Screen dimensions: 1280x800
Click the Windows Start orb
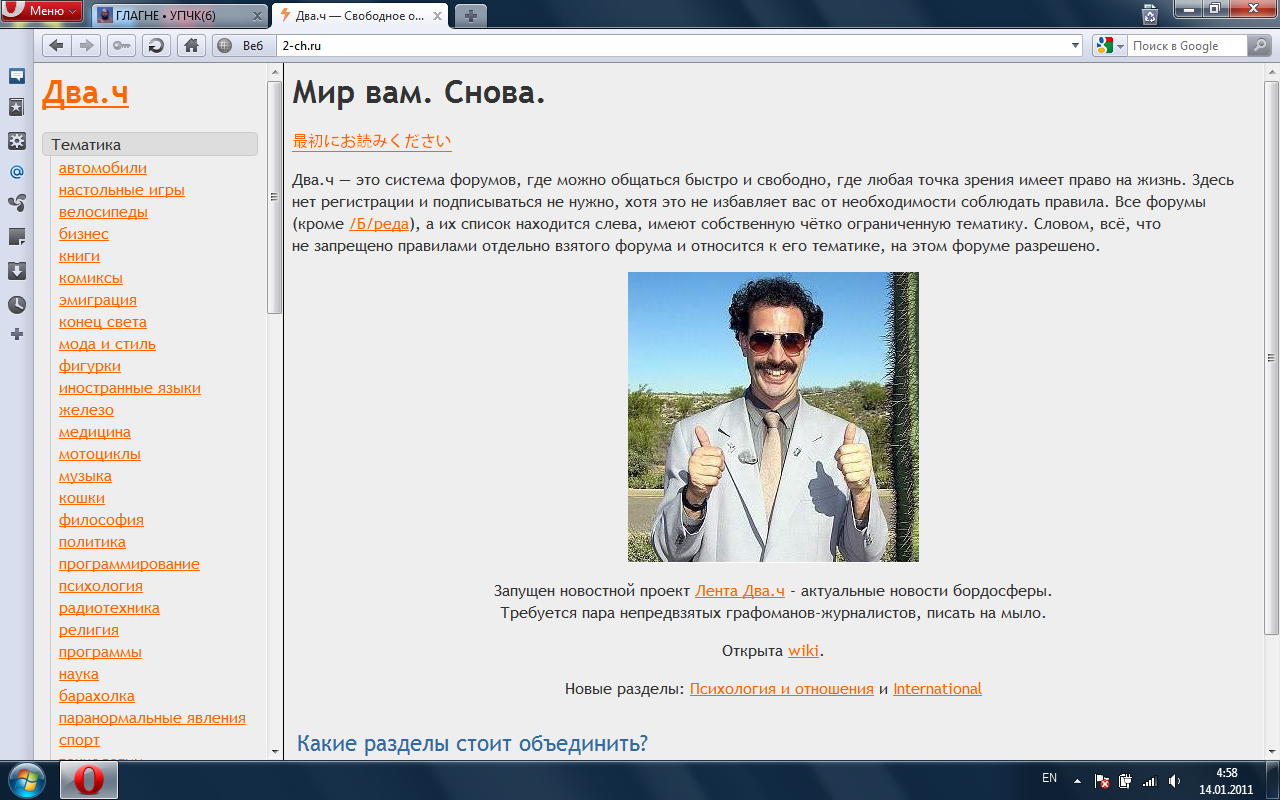27,780
